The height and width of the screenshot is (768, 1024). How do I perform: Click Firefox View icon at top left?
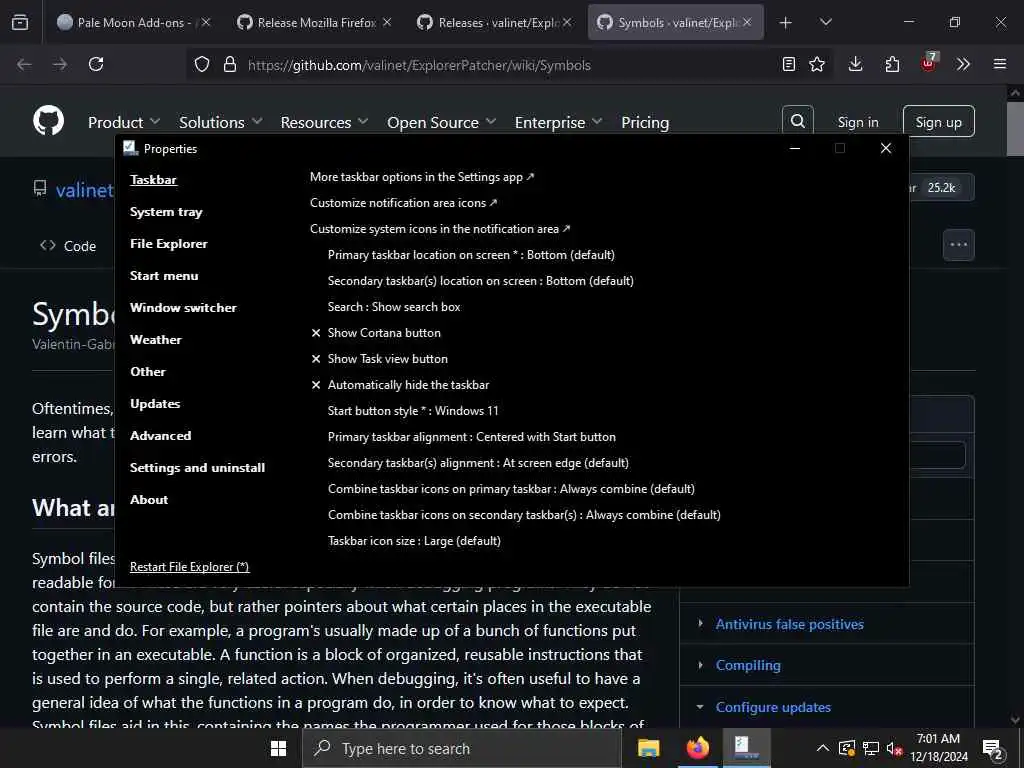[20, 23]
